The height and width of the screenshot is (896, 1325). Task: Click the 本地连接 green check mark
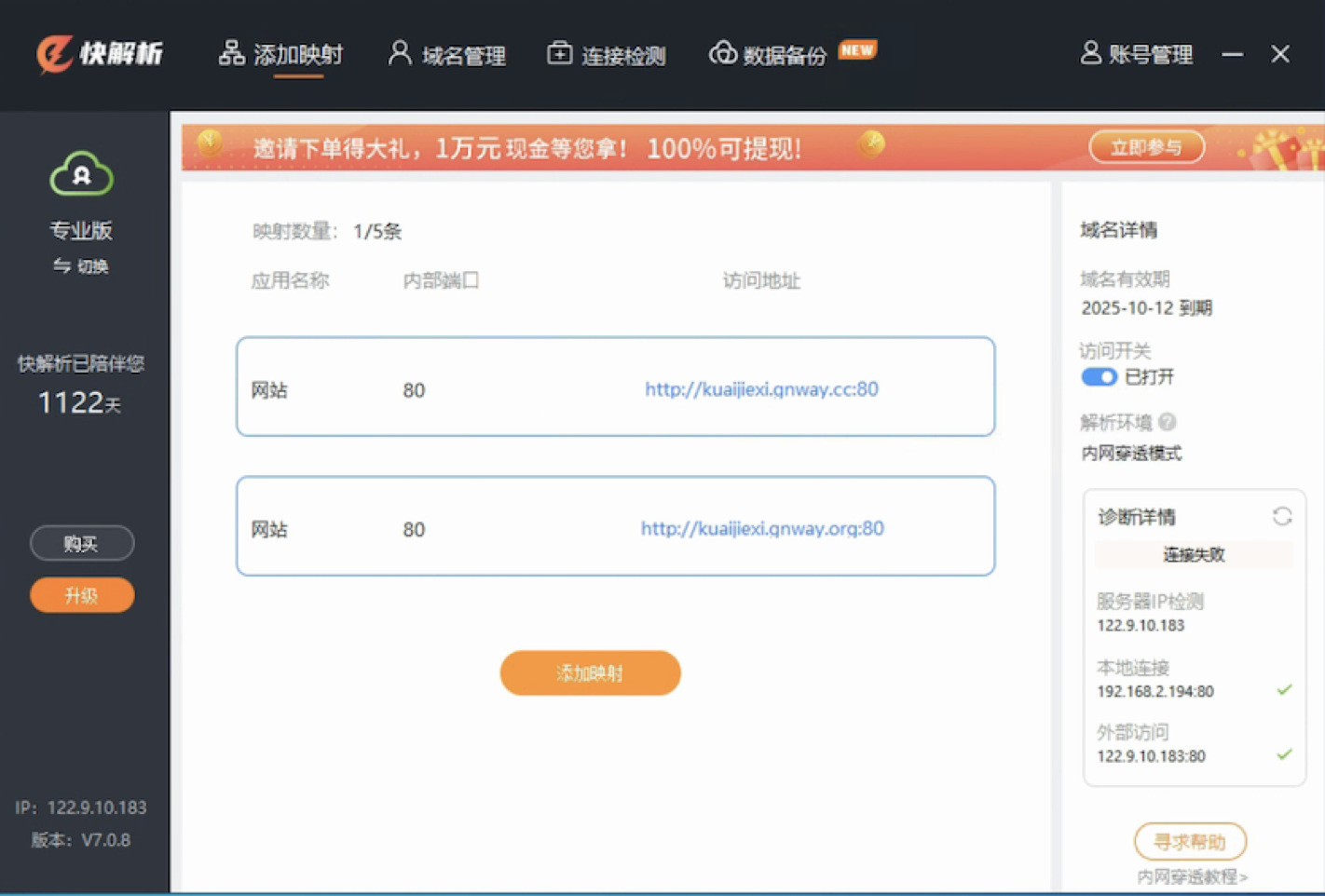1284,690
